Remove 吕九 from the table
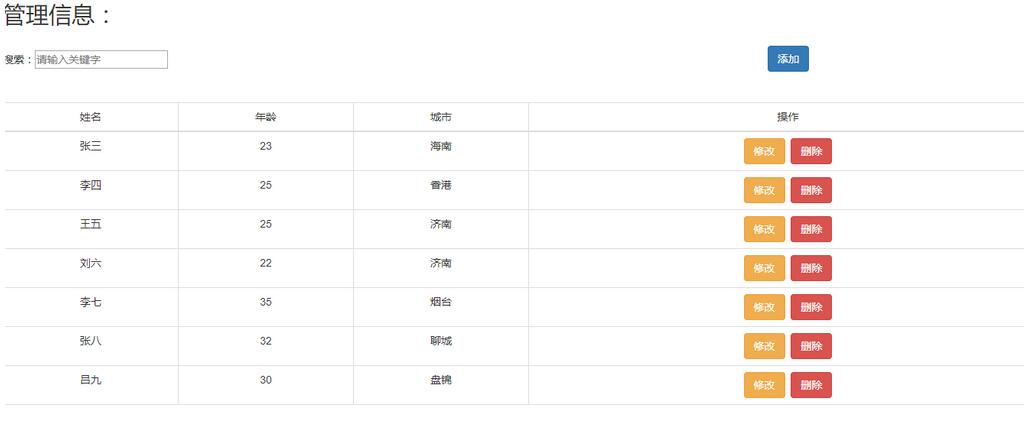The width and height of the screenshot is (1024, 428). point(811,385)
